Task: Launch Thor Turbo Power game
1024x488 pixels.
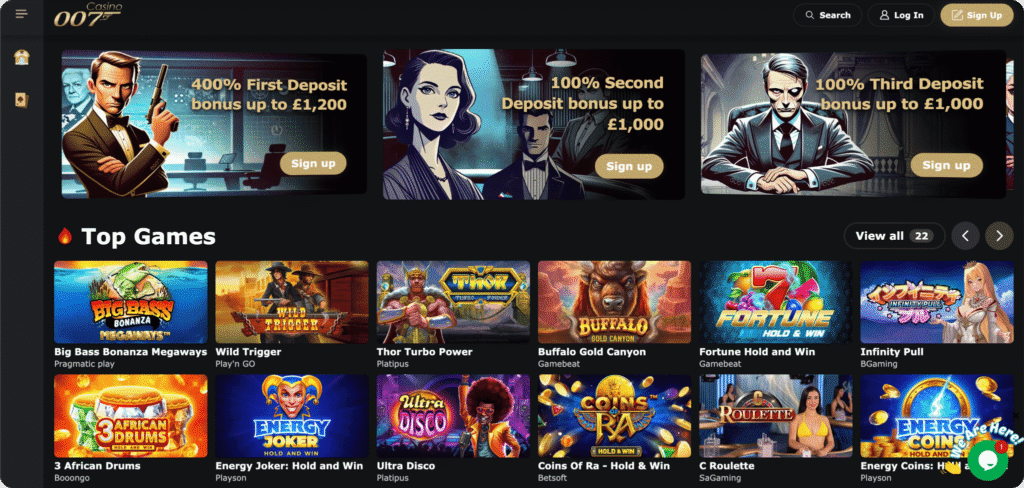Action: 453,302
